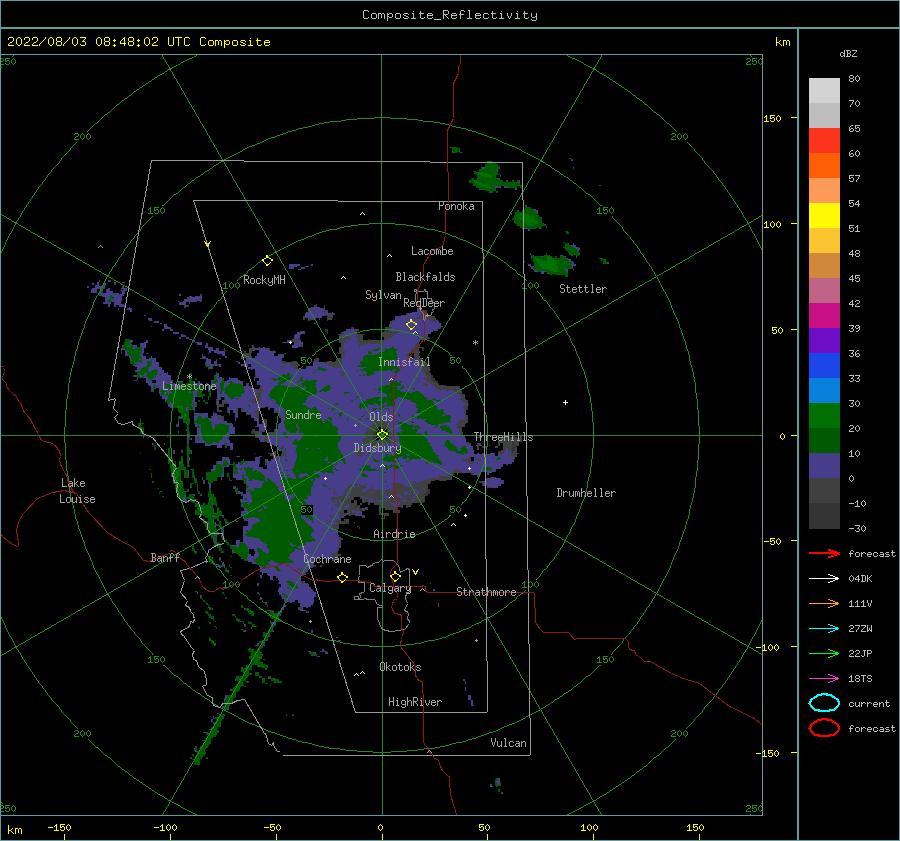This screenshot has width=900, height=841.
Task: Click the green radar echo near Stettler
Action: pyautogui.click(x=551, y=264)
